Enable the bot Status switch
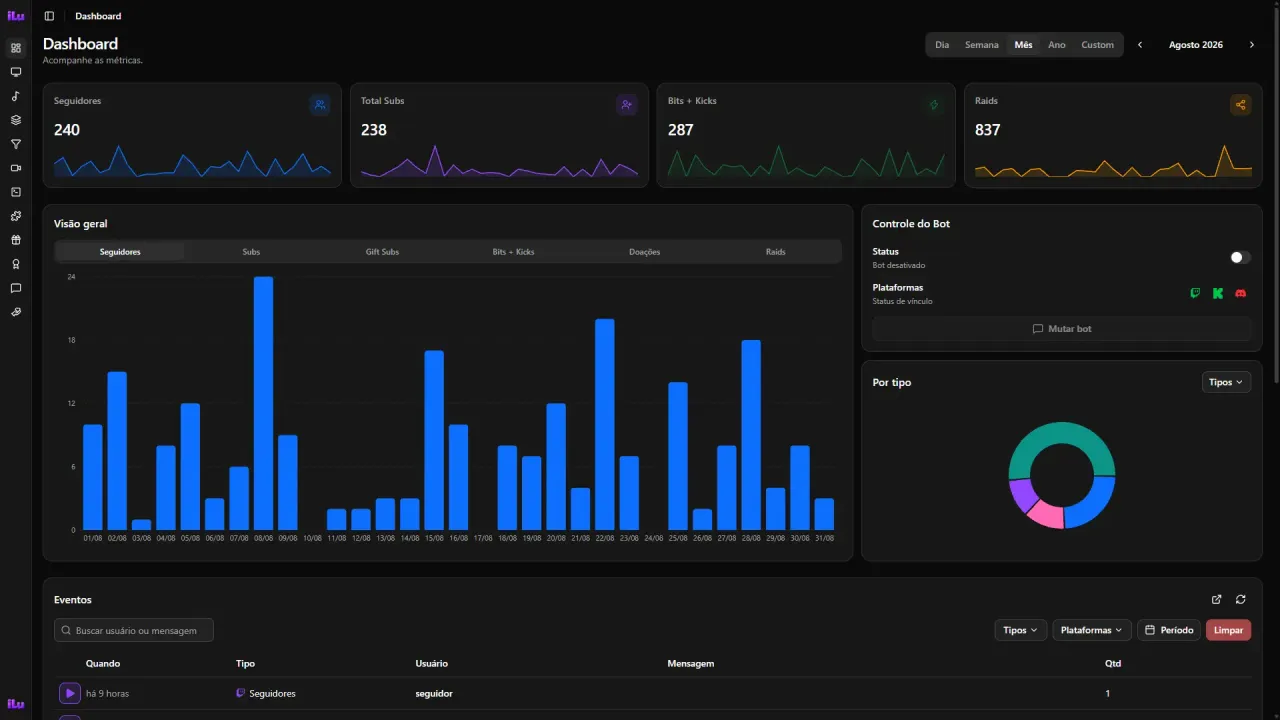The width and height of the screenshot is (1280, 720). click(x=1240, y=257)
